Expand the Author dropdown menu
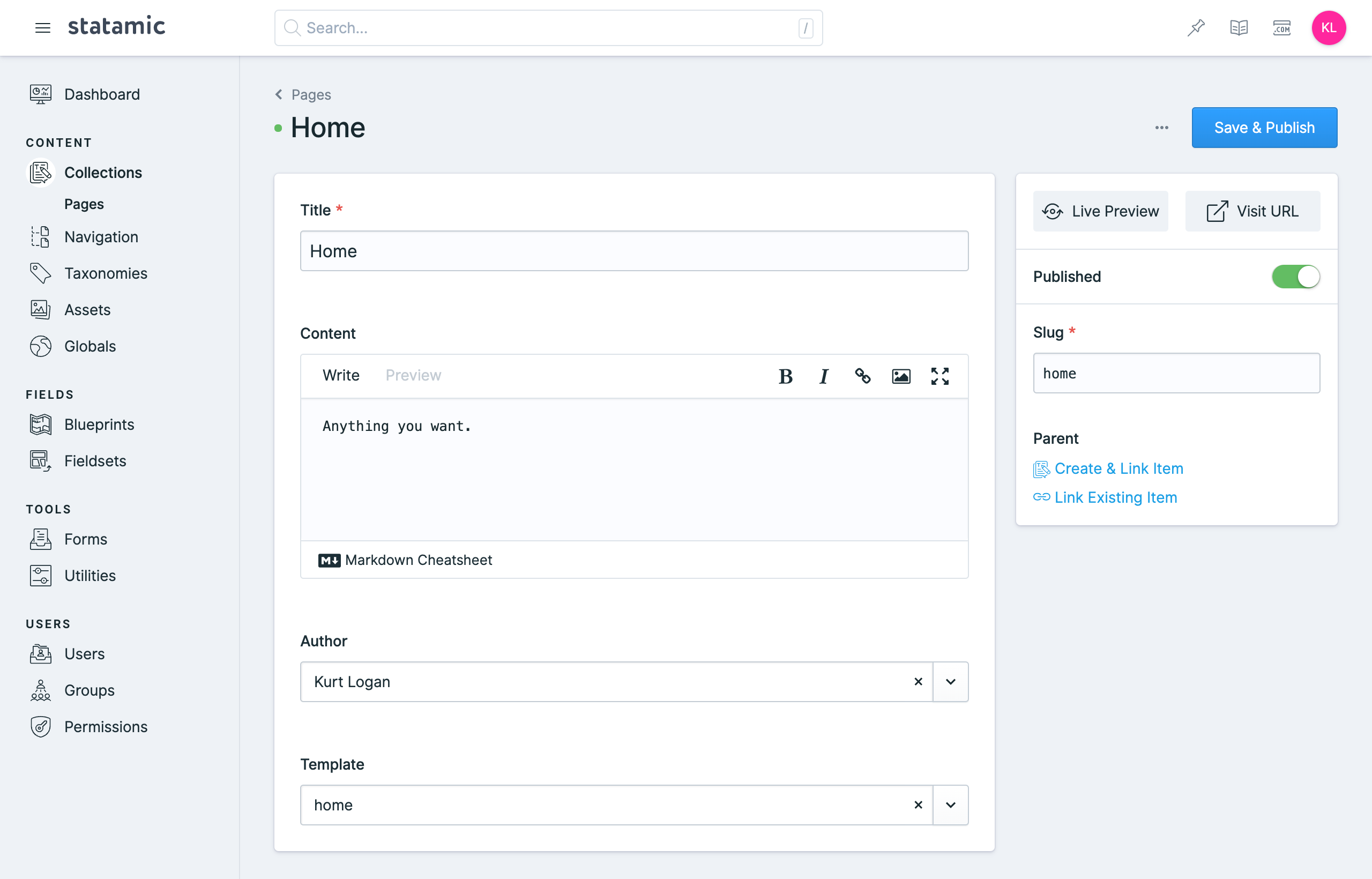The width and height of the screenshot is (1372, 879). click(x=950, y=681)
